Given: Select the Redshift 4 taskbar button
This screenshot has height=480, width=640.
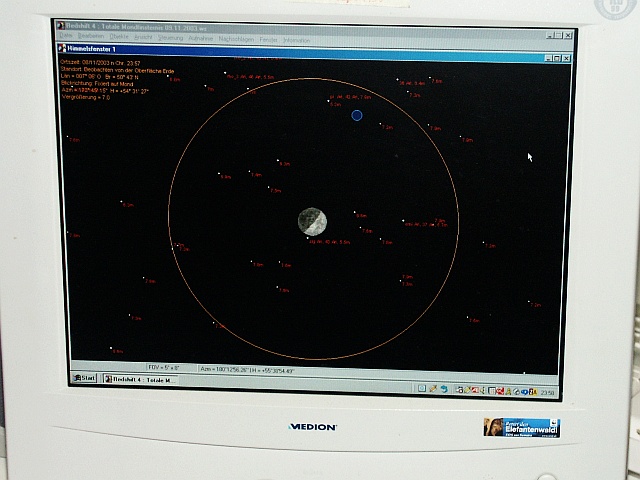Looking at the screenshot, I should point(140,380).
